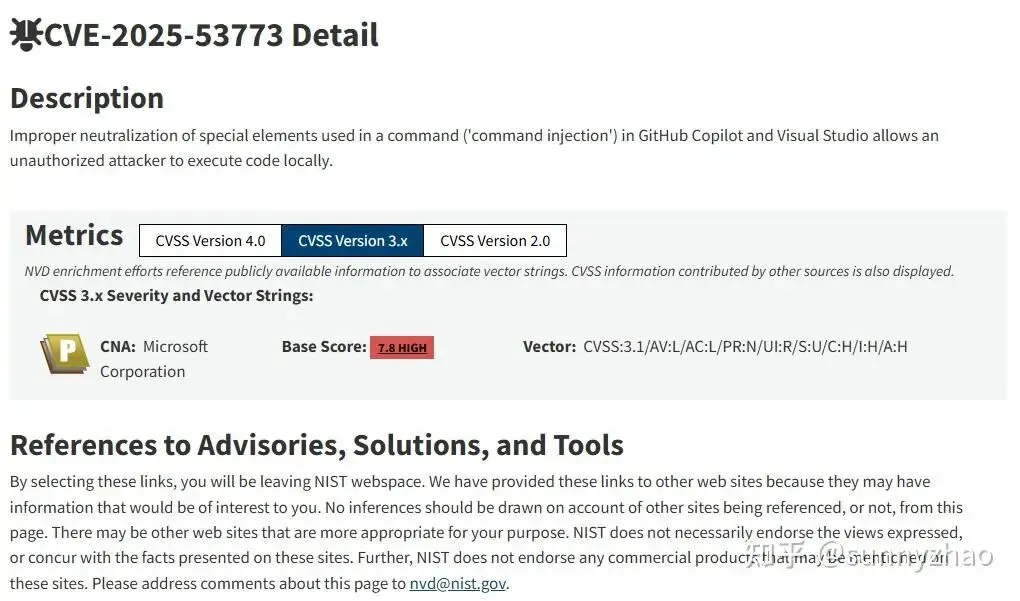Screen dimensions: 1020x601
Task: Open the CVSS Version 2.0 tab
Action: coord(495,241)
